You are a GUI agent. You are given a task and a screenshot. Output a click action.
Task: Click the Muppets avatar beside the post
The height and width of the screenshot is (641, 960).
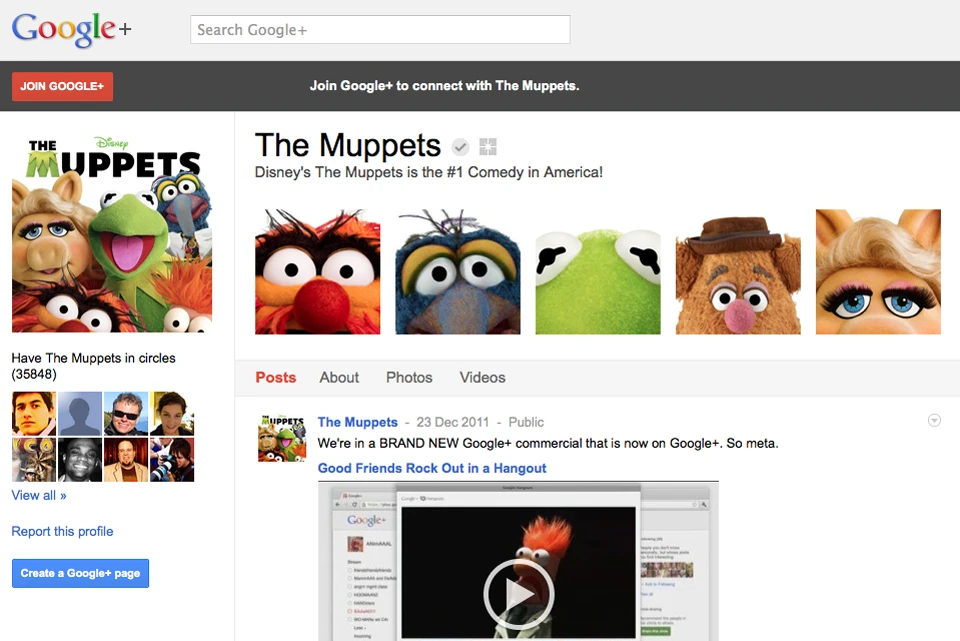coord(282,438)
